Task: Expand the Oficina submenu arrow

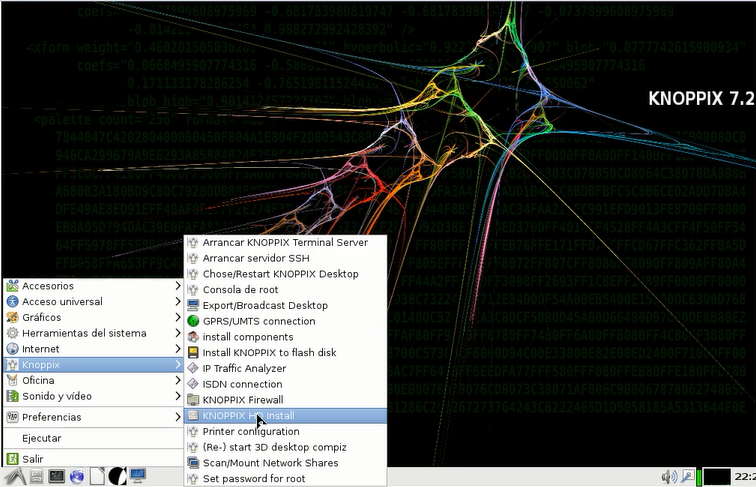Action: tap(178, 380)
